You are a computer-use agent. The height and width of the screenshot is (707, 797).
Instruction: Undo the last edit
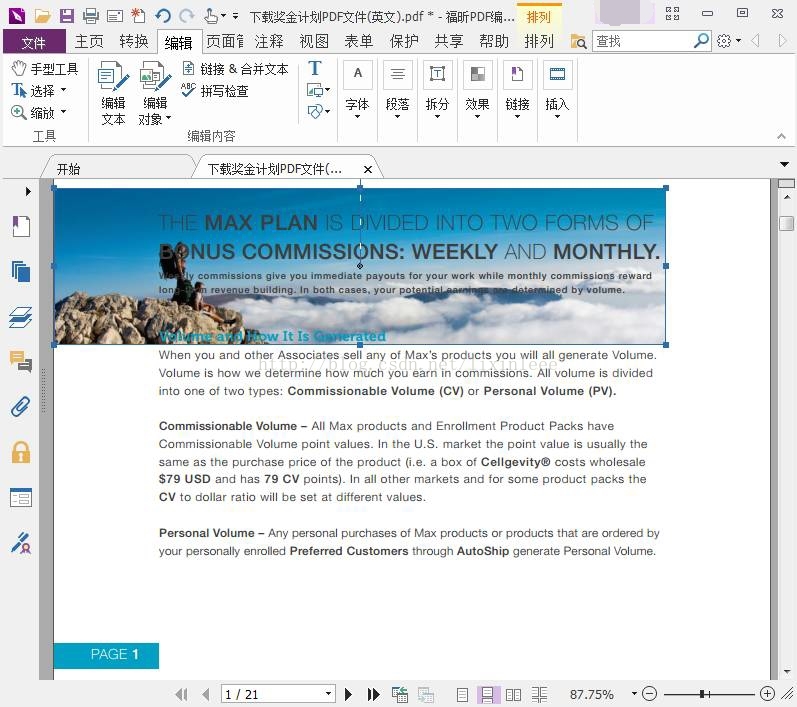pyautogui.click(x=163, y=16)
